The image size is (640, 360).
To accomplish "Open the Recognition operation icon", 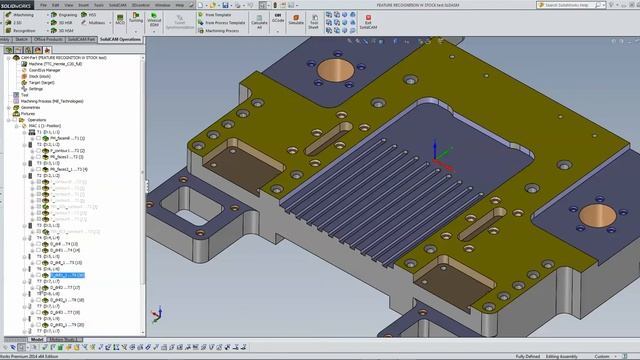I will point(8,31).
